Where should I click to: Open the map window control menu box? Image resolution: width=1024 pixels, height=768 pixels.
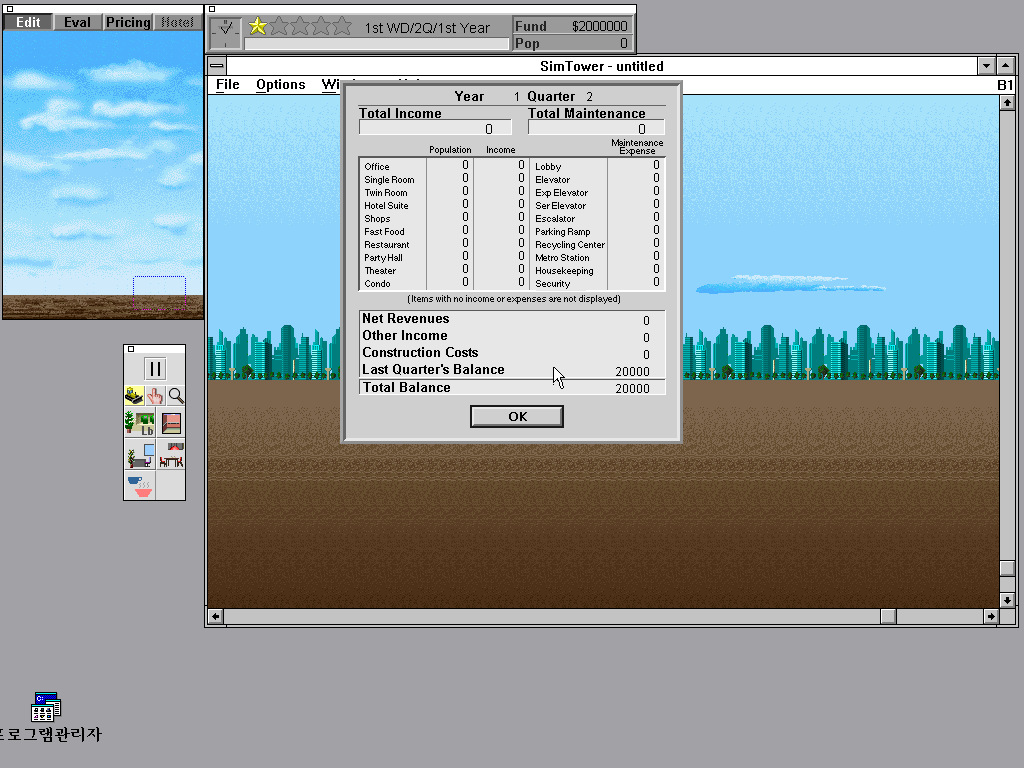pyautogui.click(x=9, y=9)
